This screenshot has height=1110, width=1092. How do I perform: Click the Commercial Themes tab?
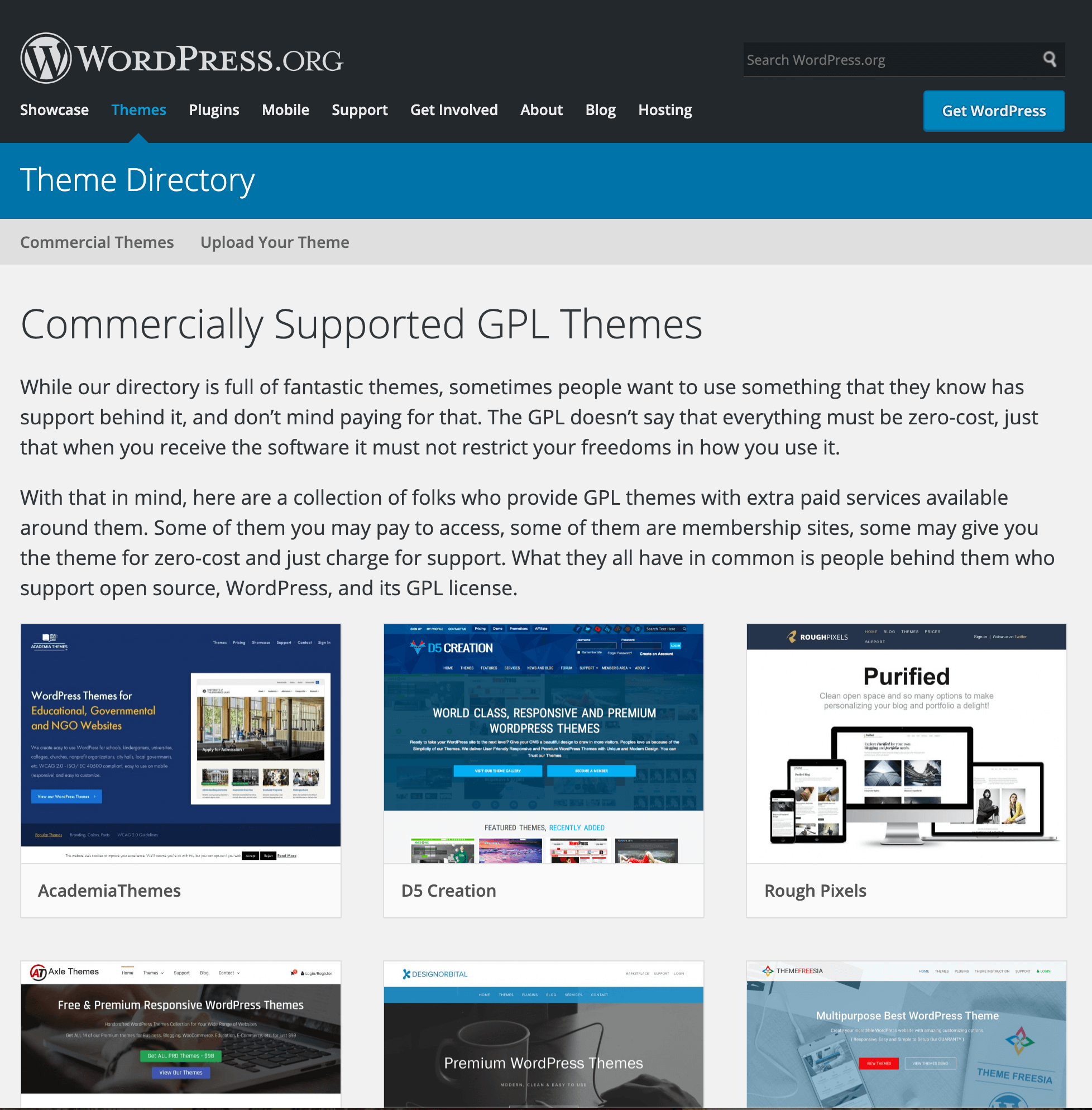tap(97, 241)
